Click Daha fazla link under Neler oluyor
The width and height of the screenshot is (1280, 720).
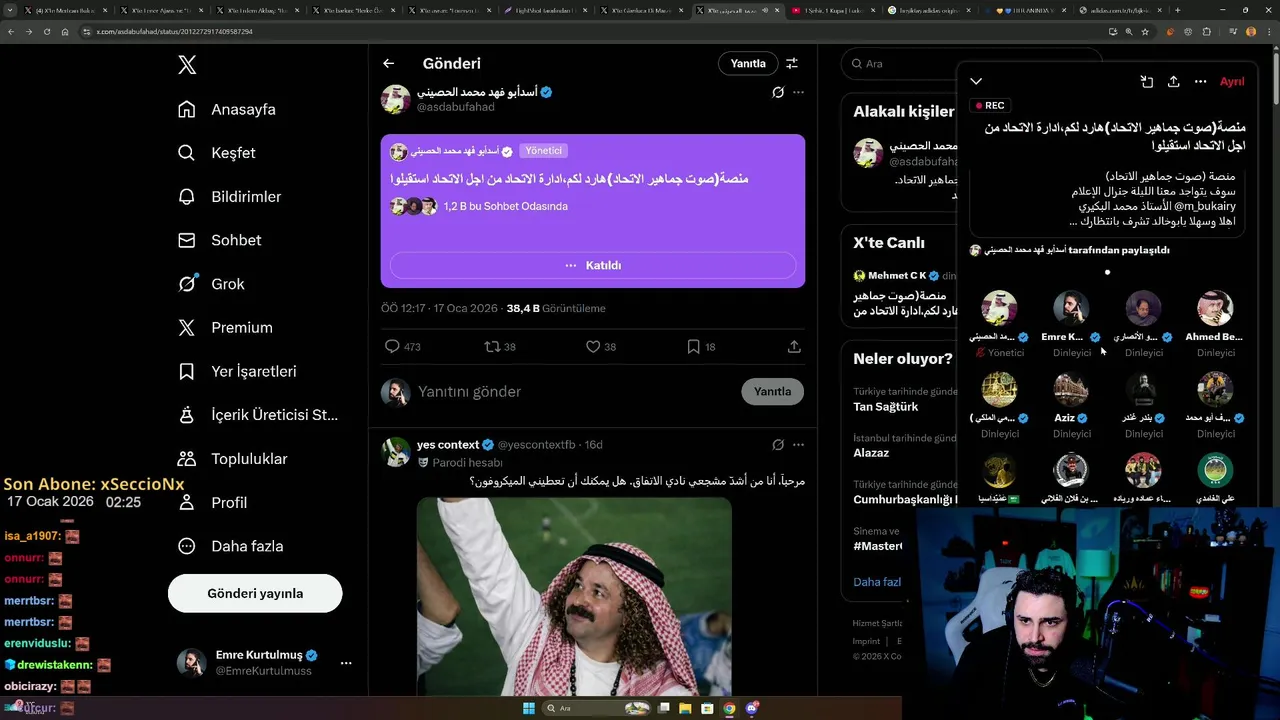(877, 582)
